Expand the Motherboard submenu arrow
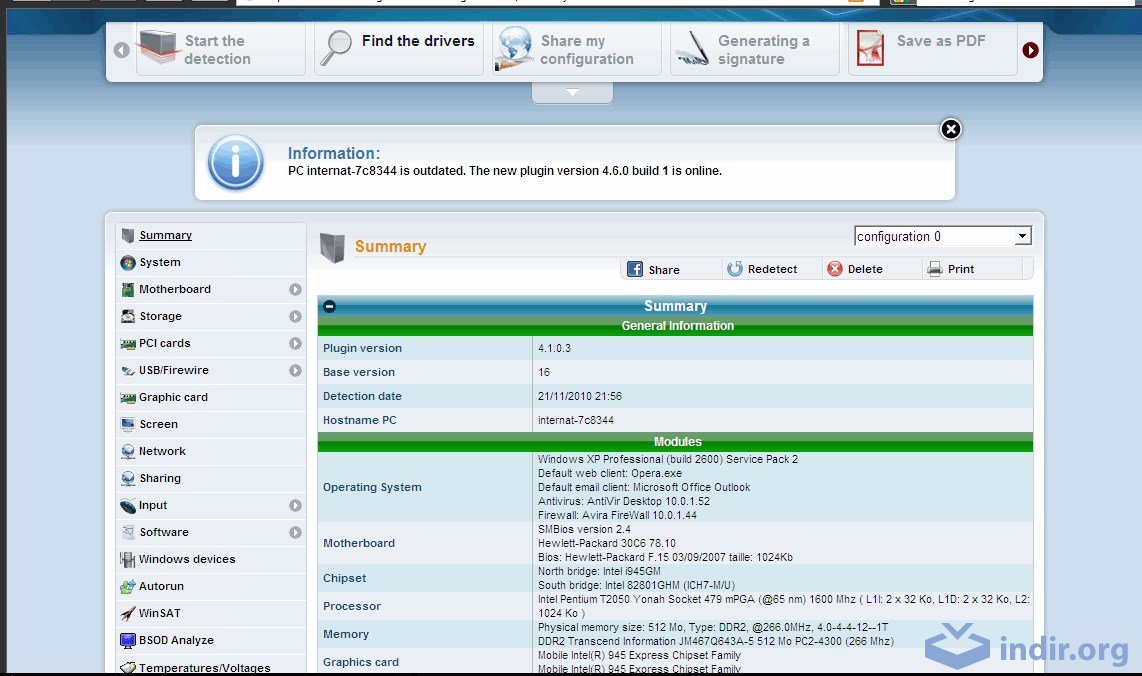 [x=295, y=289]
